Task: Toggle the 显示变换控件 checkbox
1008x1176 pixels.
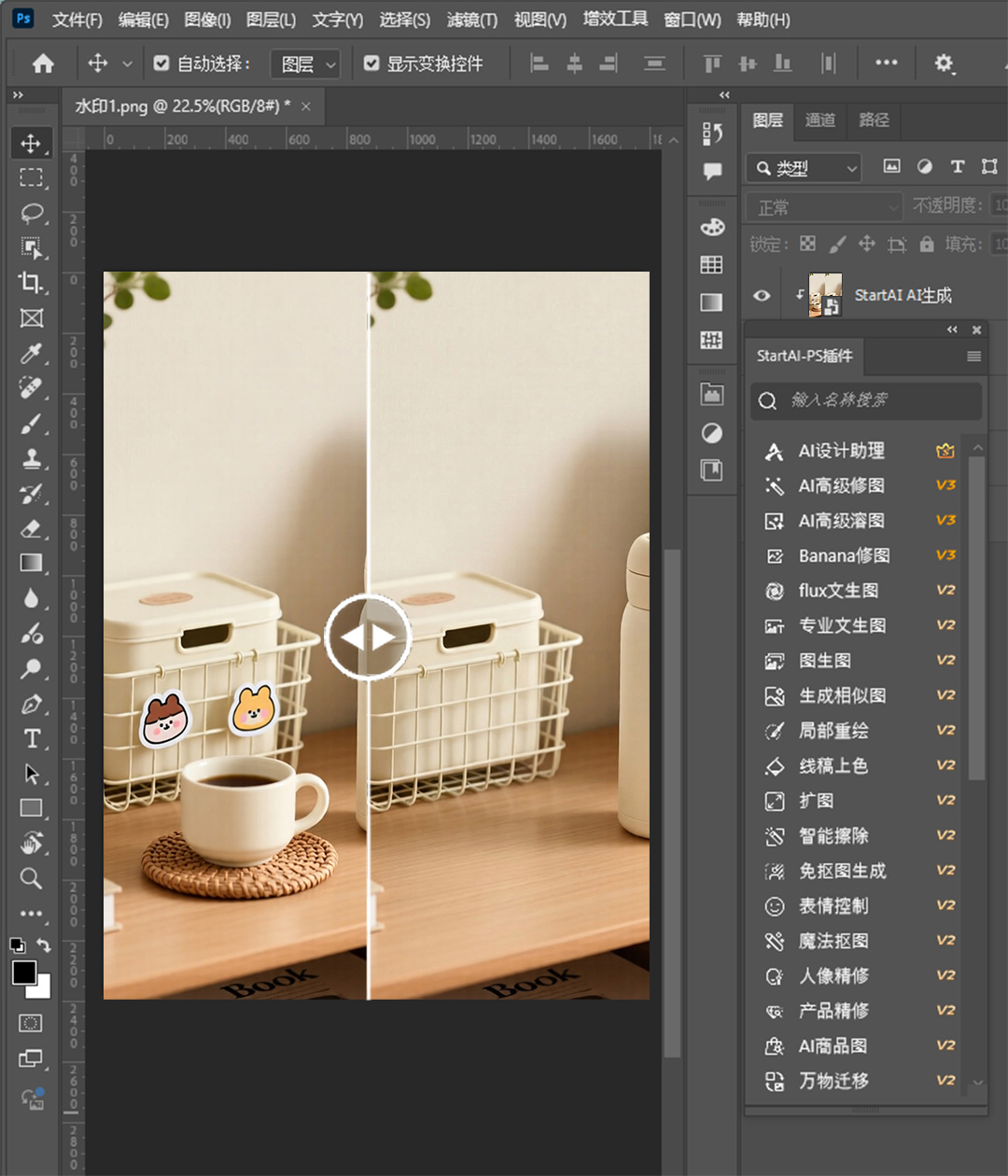Action: [x=371, y=63]
